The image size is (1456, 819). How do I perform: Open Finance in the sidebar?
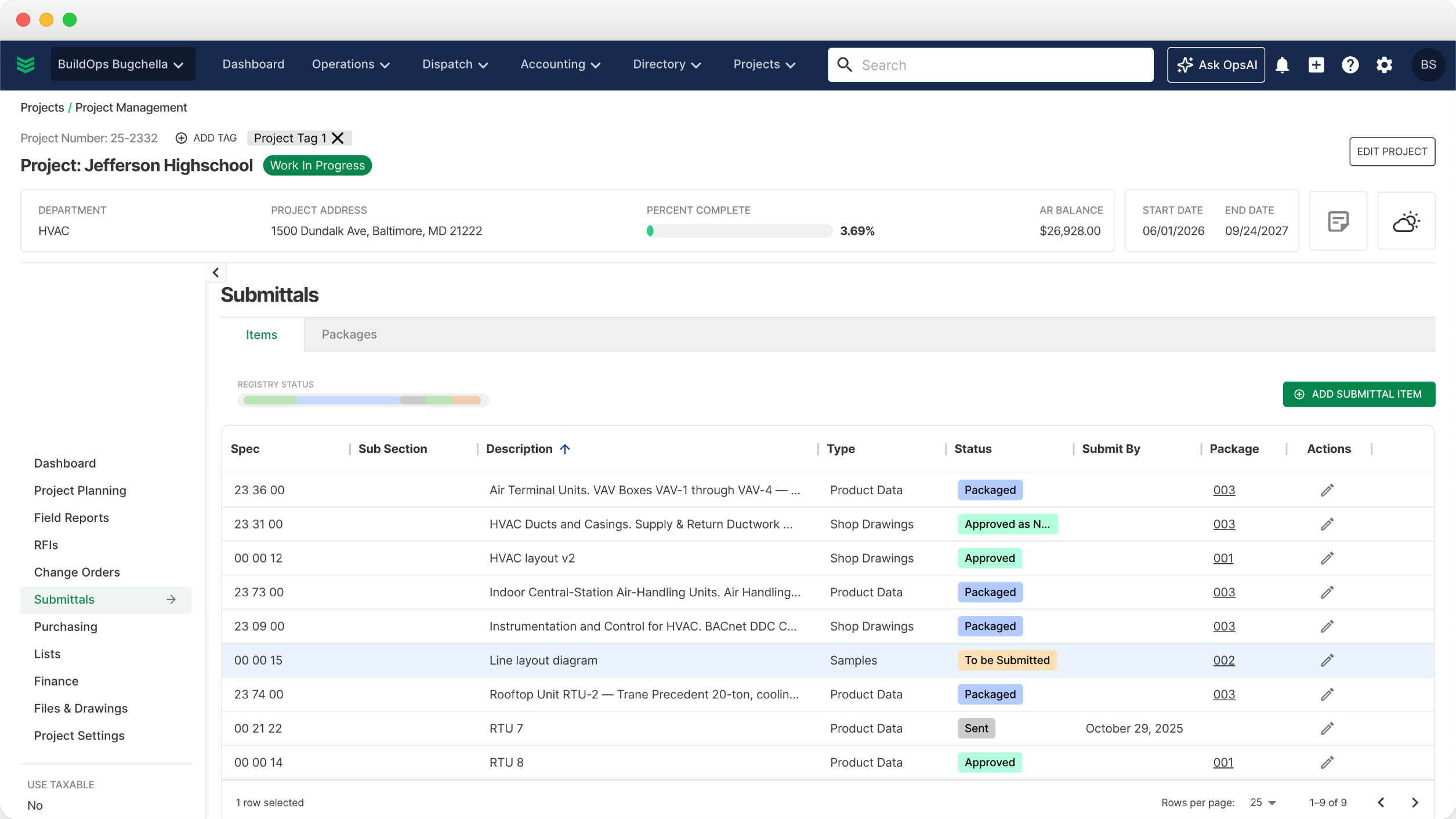(56, 682)
